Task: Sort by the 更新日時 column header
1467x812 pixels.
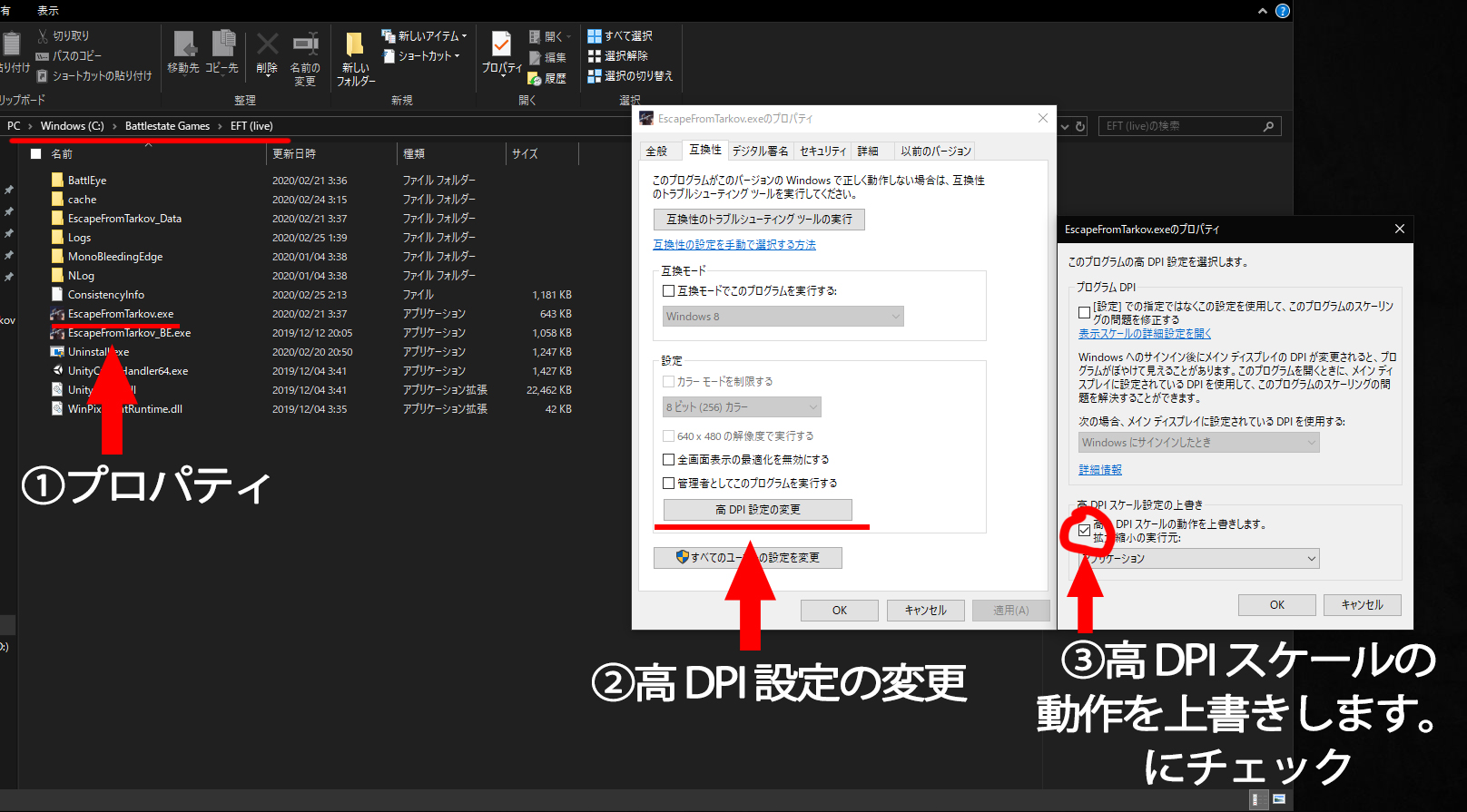Action: [332, 153]
